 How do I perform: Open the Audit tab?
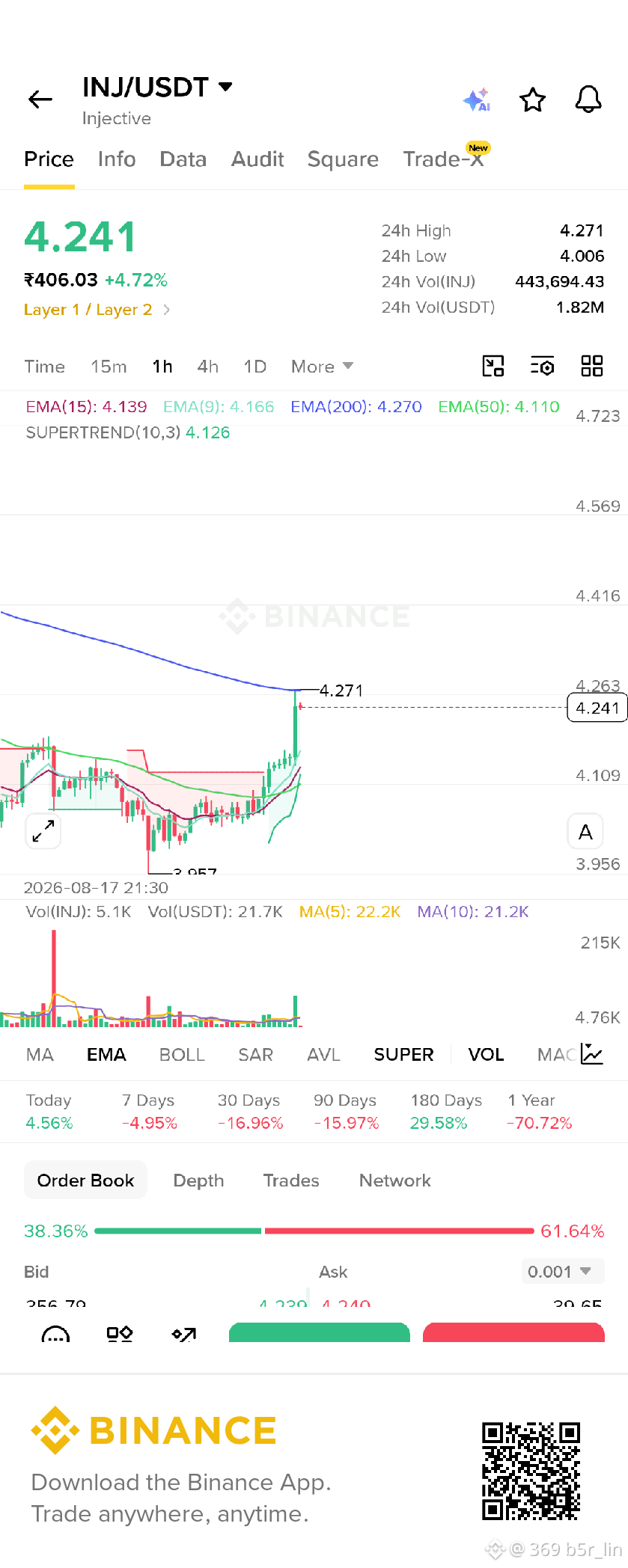click(x=257, y=159)
